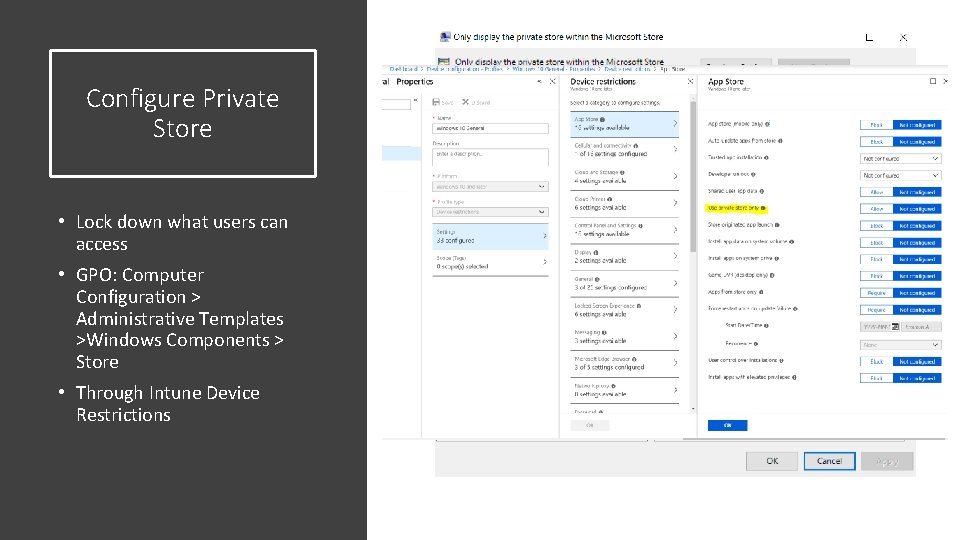Click Windows 10 General - Properties breadcrumb
The height and width of the screenshot is (540, 960).
pos(553,69)
